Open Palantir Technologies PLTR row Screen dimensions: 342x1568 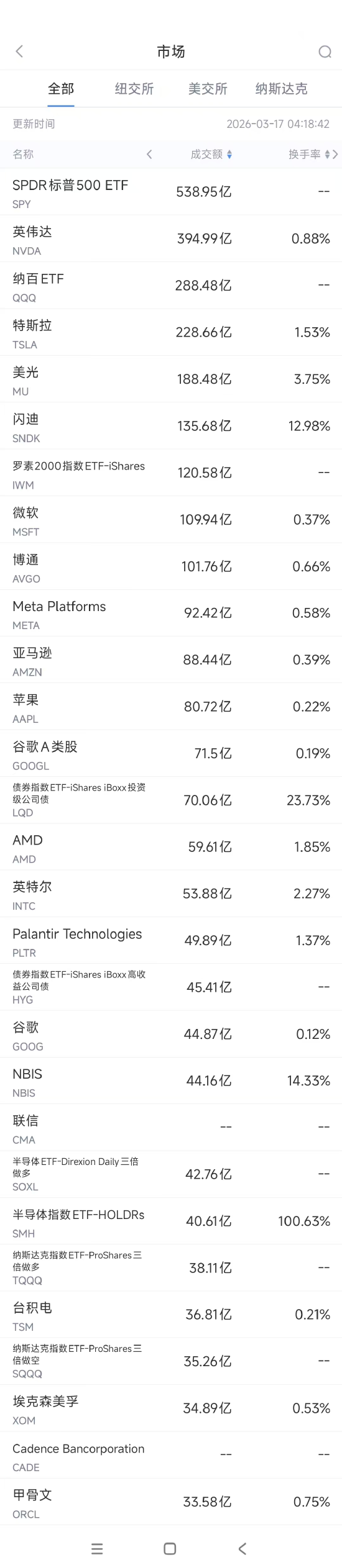171,940
